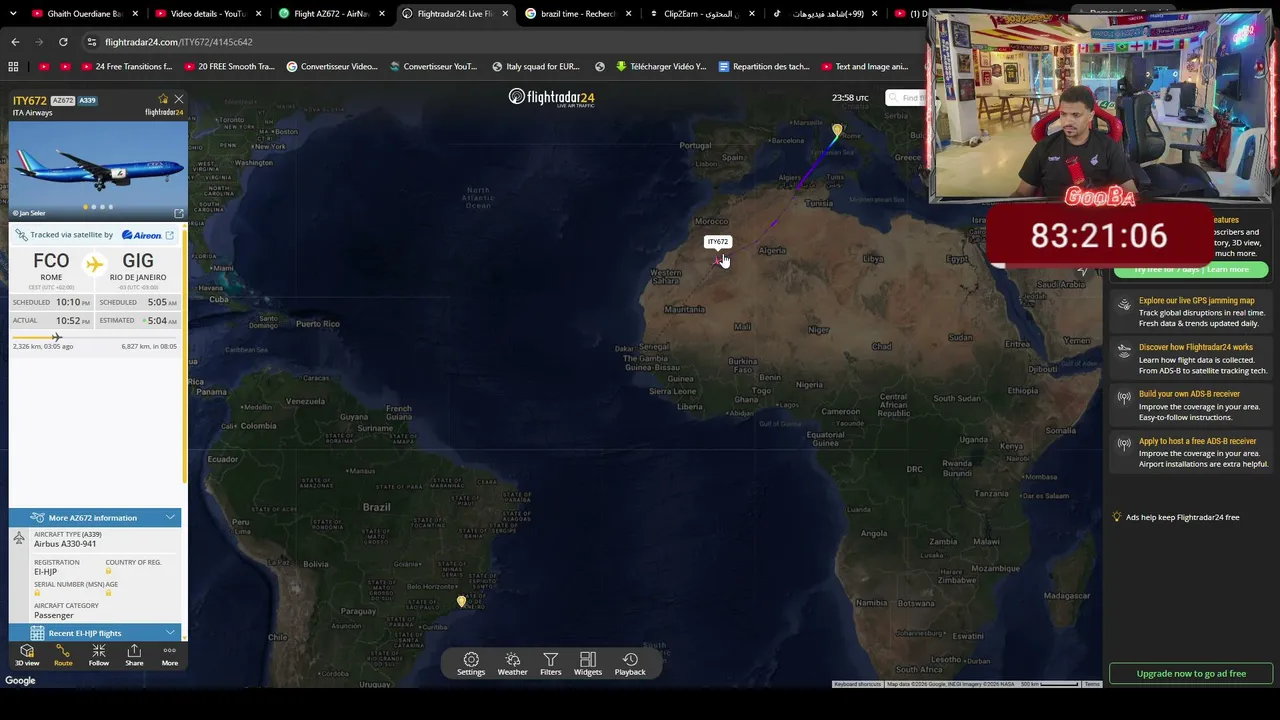Click the flight progress bar
This screenshot has height=720, width=1280.
pyautogui.click(x=95, y=337)
